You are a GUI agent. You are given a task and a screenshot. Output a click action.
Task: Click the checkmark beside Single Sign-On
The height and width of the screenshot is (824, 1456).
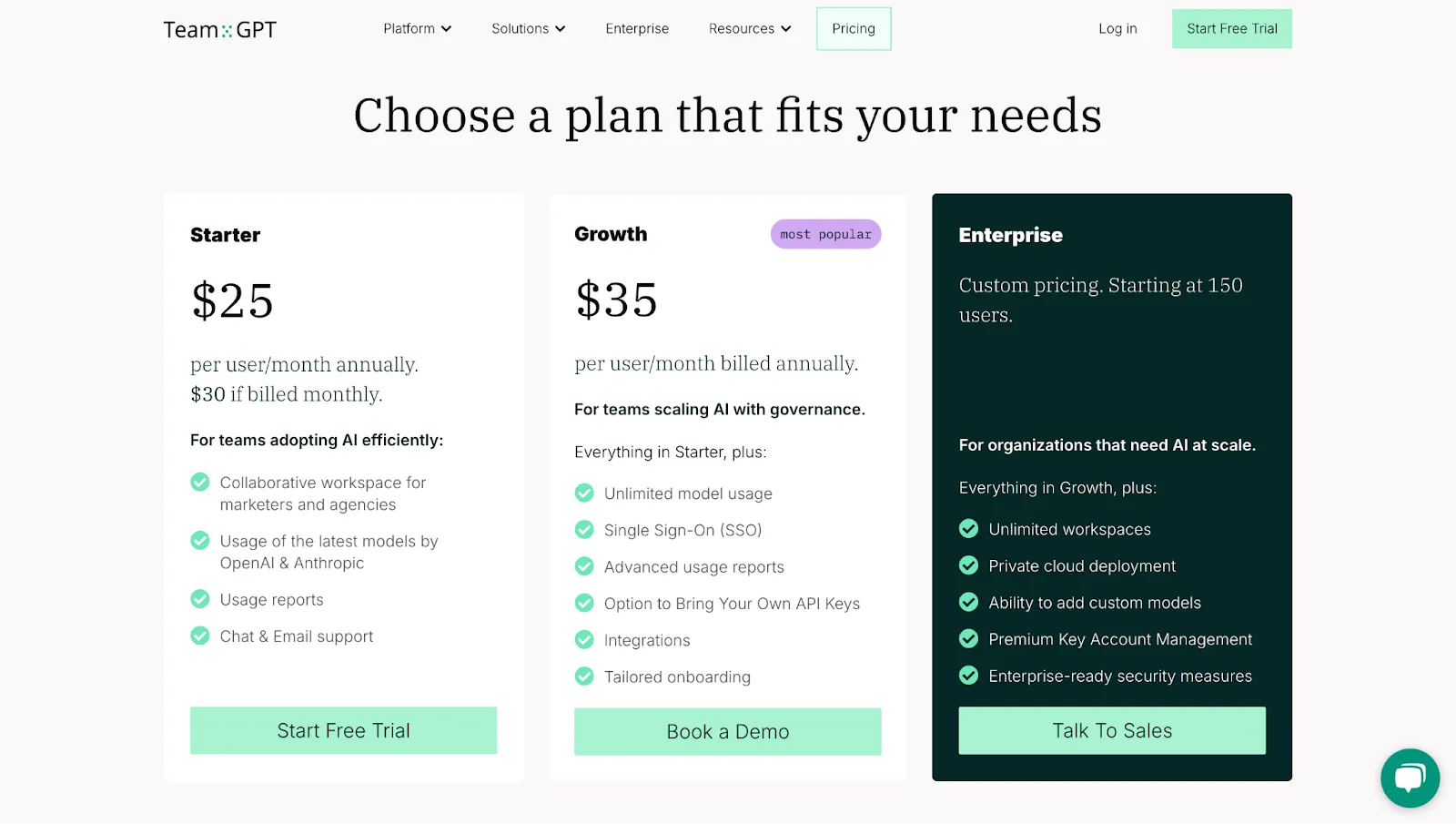(583, 529)
